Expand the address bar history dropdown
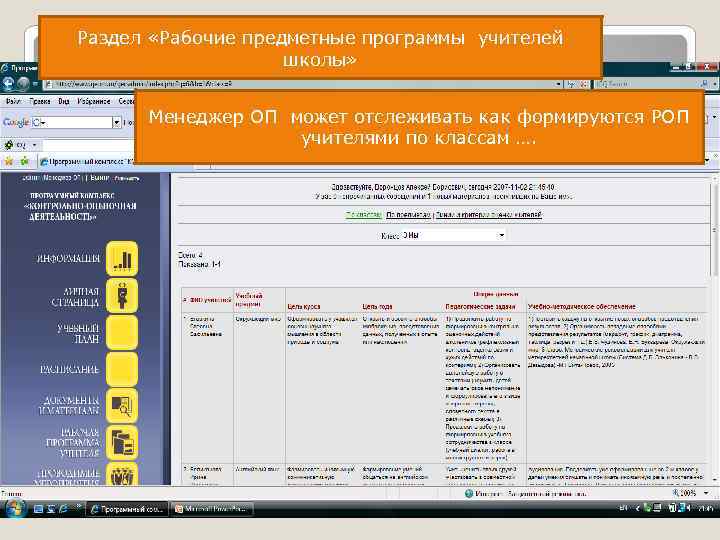 point(558,84)
